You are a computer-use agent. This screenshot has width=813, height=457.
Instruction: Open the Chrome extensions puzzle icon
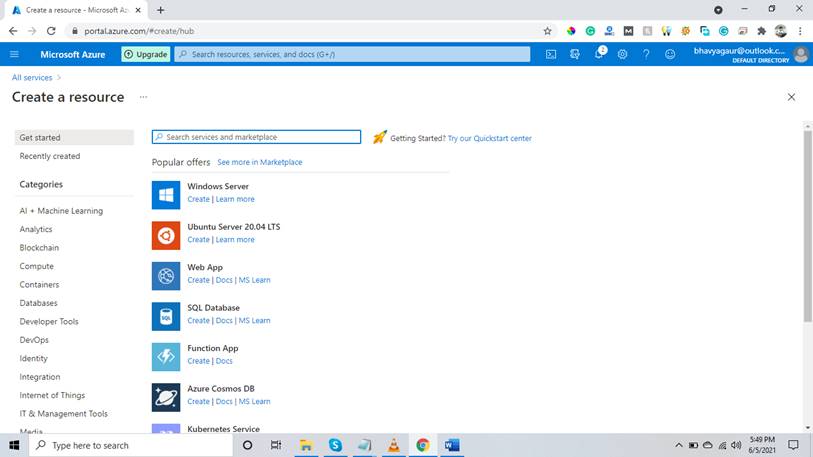pos(762,31)
